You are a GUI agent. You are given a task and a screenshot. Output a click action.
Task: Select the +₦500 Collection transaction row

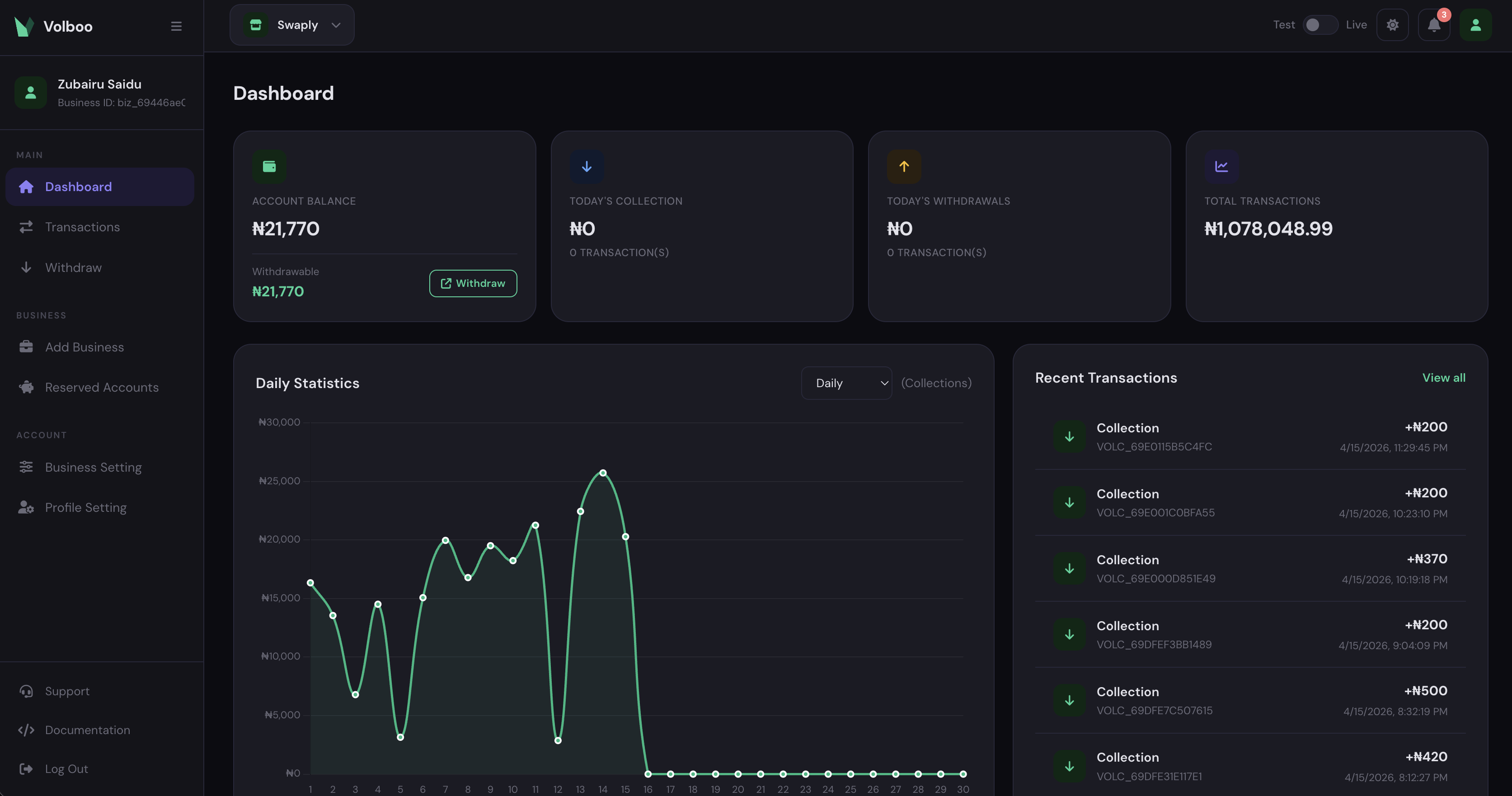pyautogui.click(x=1251, y=700)
